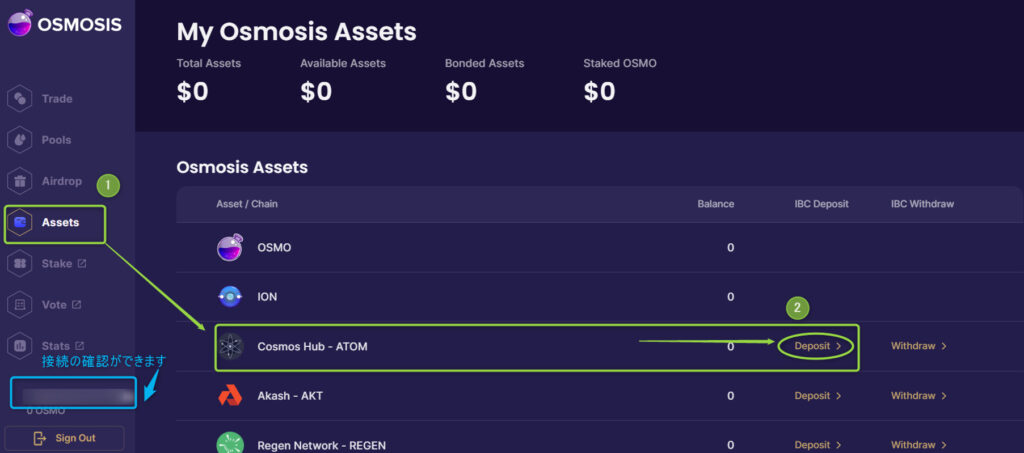Click the Regen Network token icon
1024x453 pixels.
pos(230,443)
